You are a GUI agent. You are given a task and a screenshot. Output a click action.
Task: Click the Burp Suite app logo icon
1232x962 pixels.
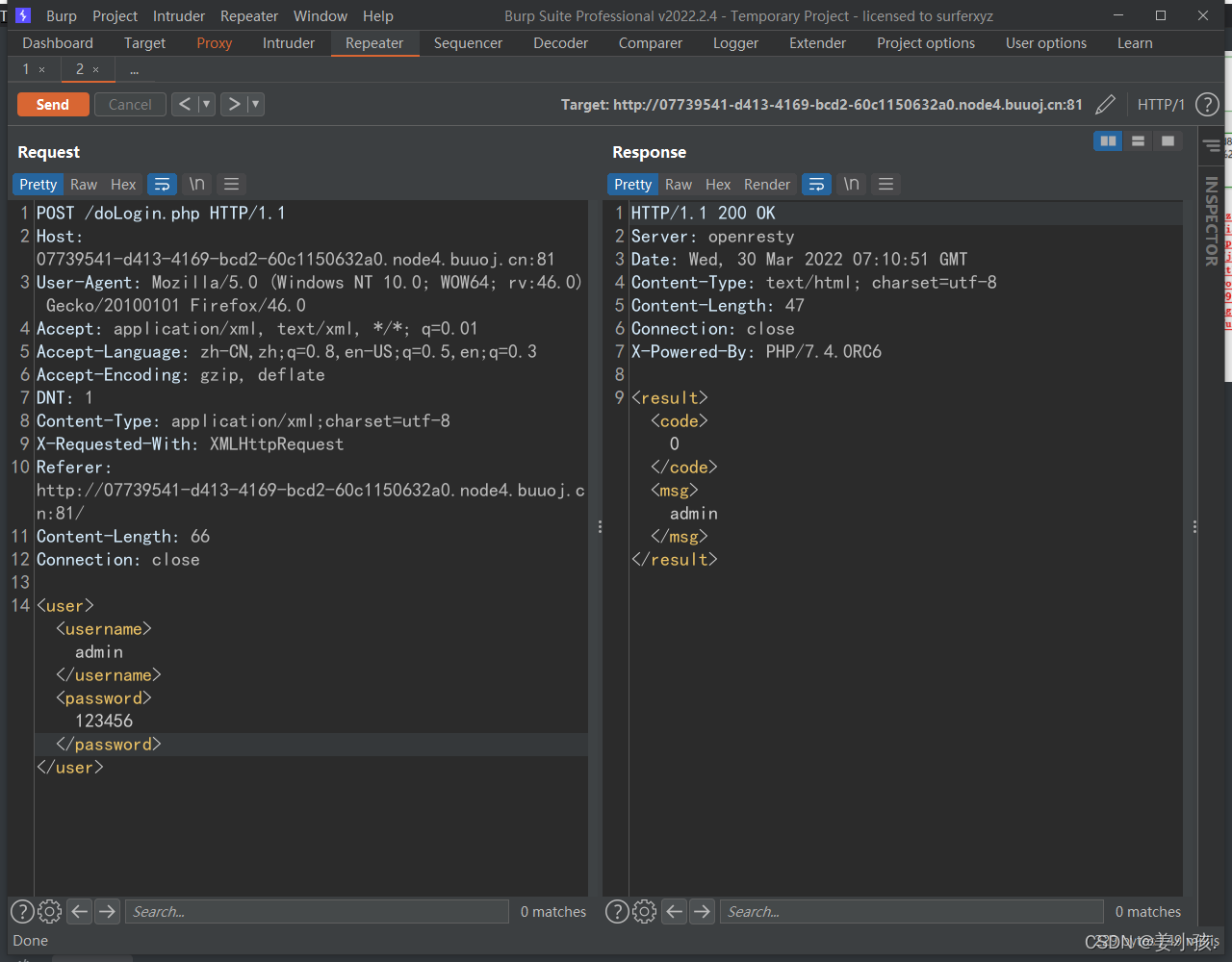click(23, 15)
